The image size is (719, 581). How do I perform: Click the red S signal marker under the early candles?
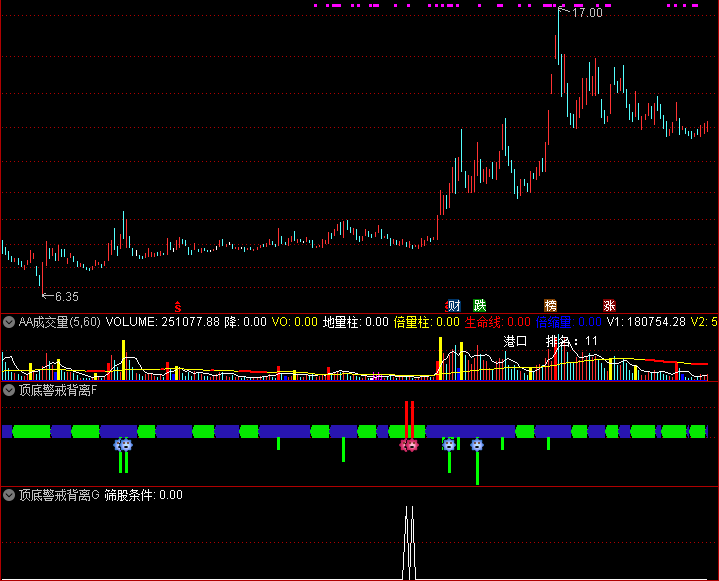point(178,307)
